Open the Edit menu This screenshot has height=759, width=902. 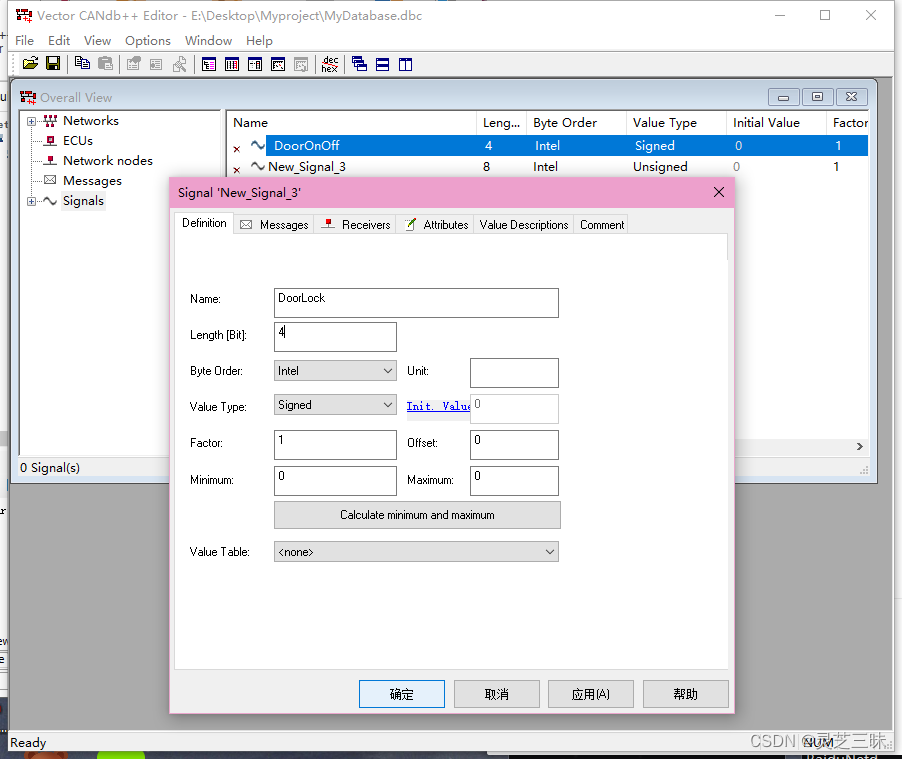[x=59, y=41]
